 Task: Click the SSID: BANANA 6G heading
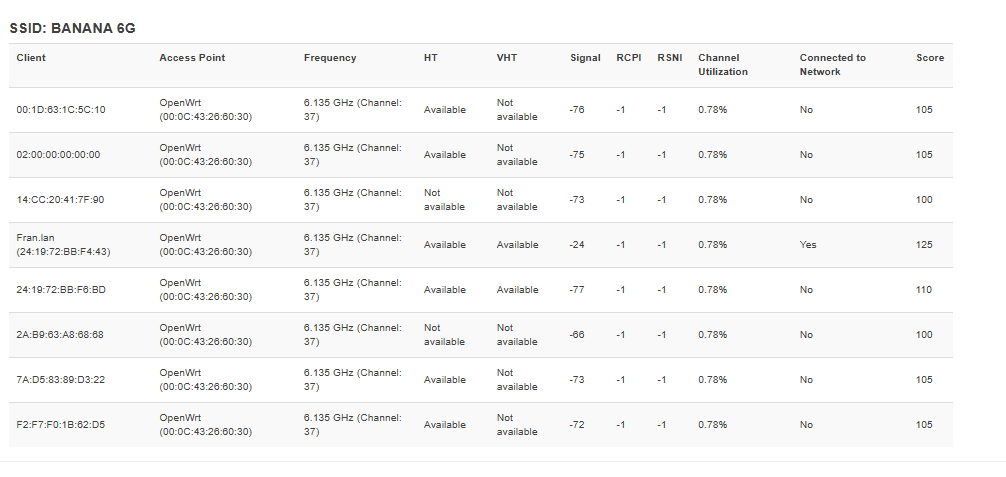(x=72, y=29)
